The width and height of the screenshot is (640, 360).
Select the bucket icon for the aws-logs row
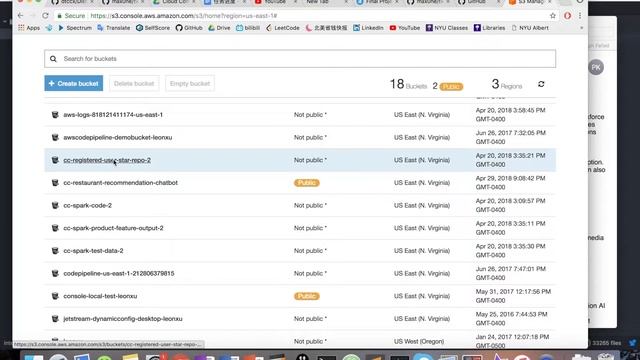[55, 115]
